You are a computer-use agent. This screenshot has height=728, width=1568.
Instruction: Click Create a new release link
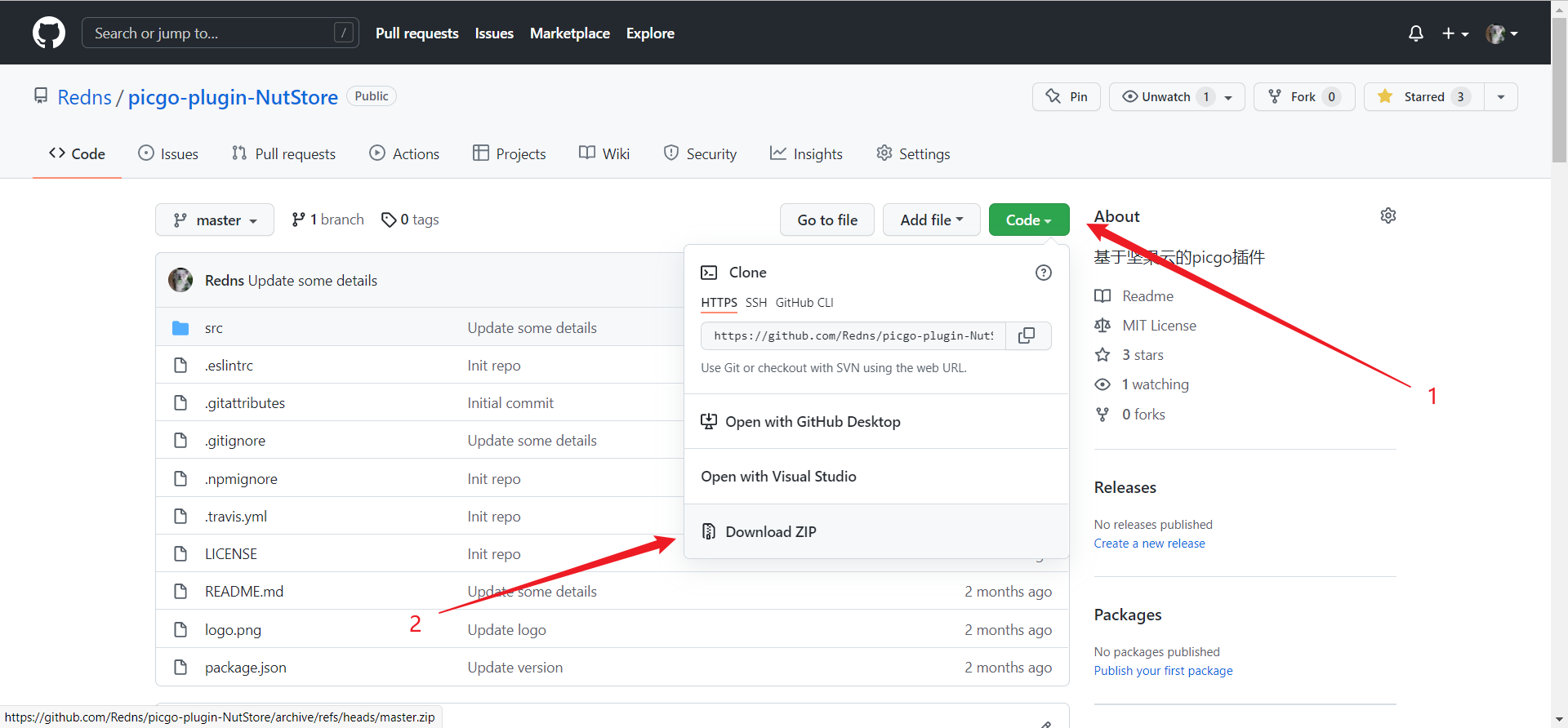click(x=1149, y=544)
